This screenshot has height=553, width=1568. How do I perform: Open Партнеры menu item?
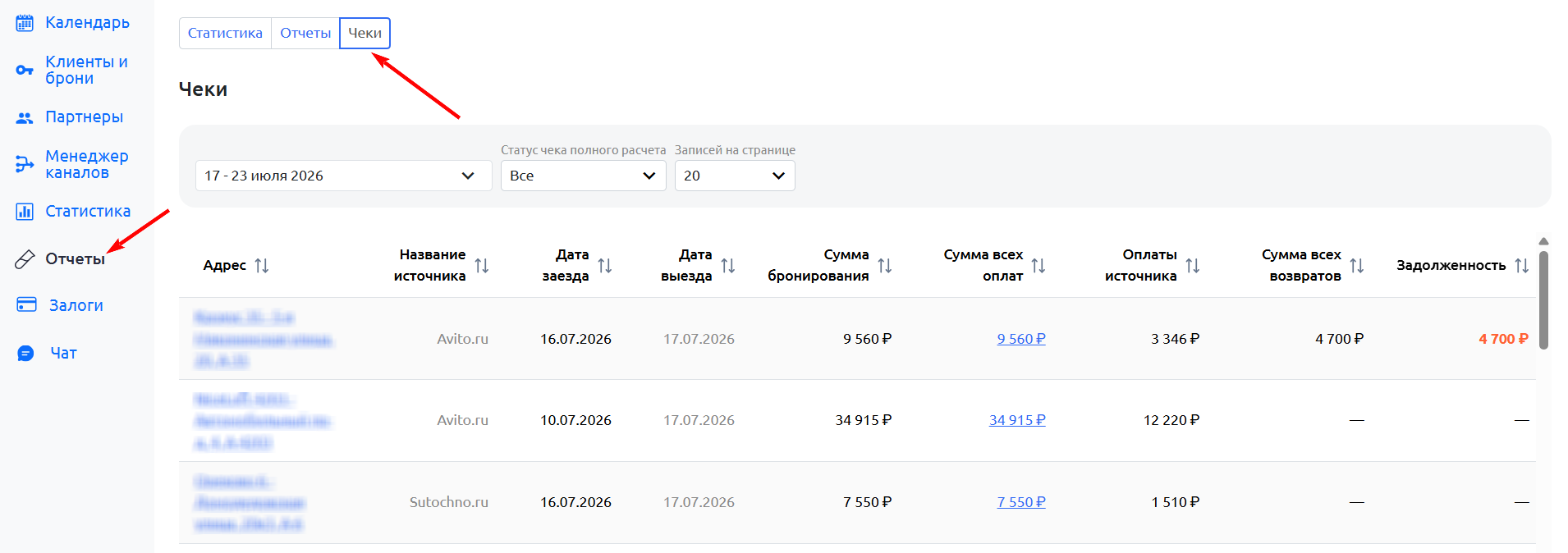point(84,117)
